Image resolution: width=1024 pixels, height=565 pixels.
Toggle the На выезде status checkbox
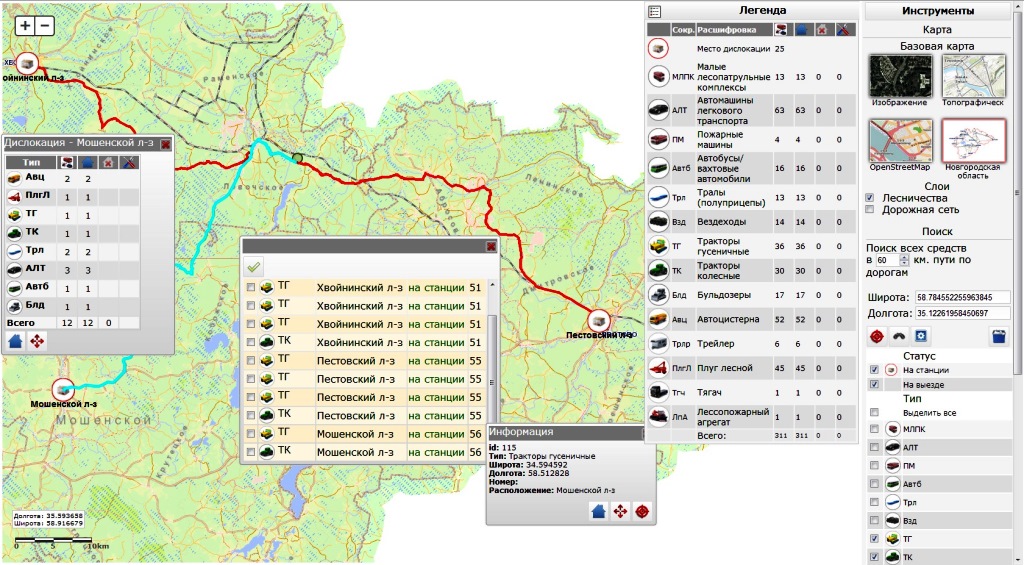pyautogui.click(x=874, y=385)
